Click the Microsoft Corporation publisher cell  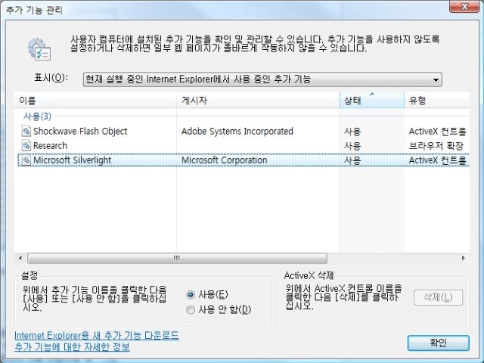click(224, 160)
